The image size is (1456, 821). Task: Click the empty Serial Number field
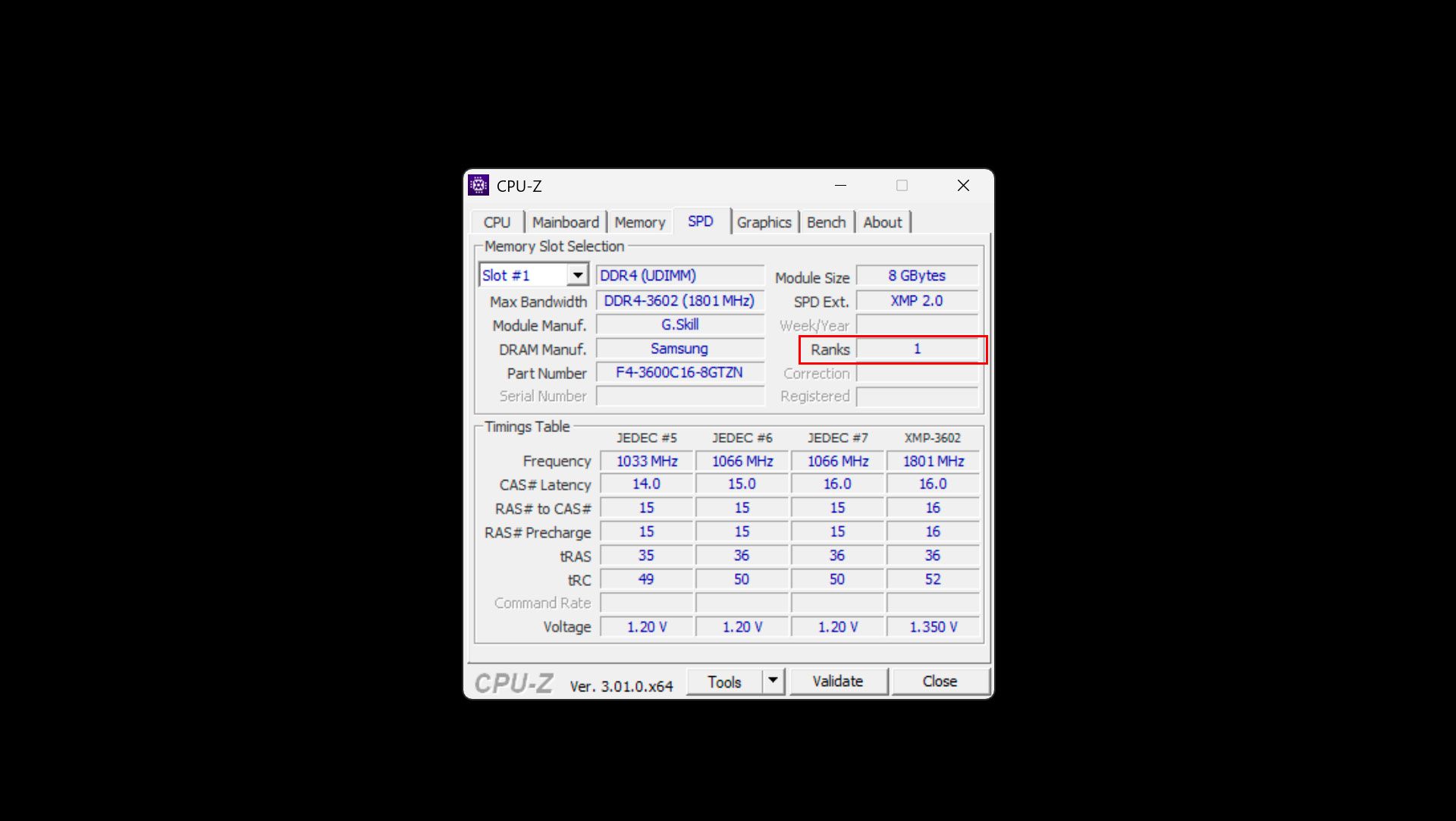click(x=679, y=396)
